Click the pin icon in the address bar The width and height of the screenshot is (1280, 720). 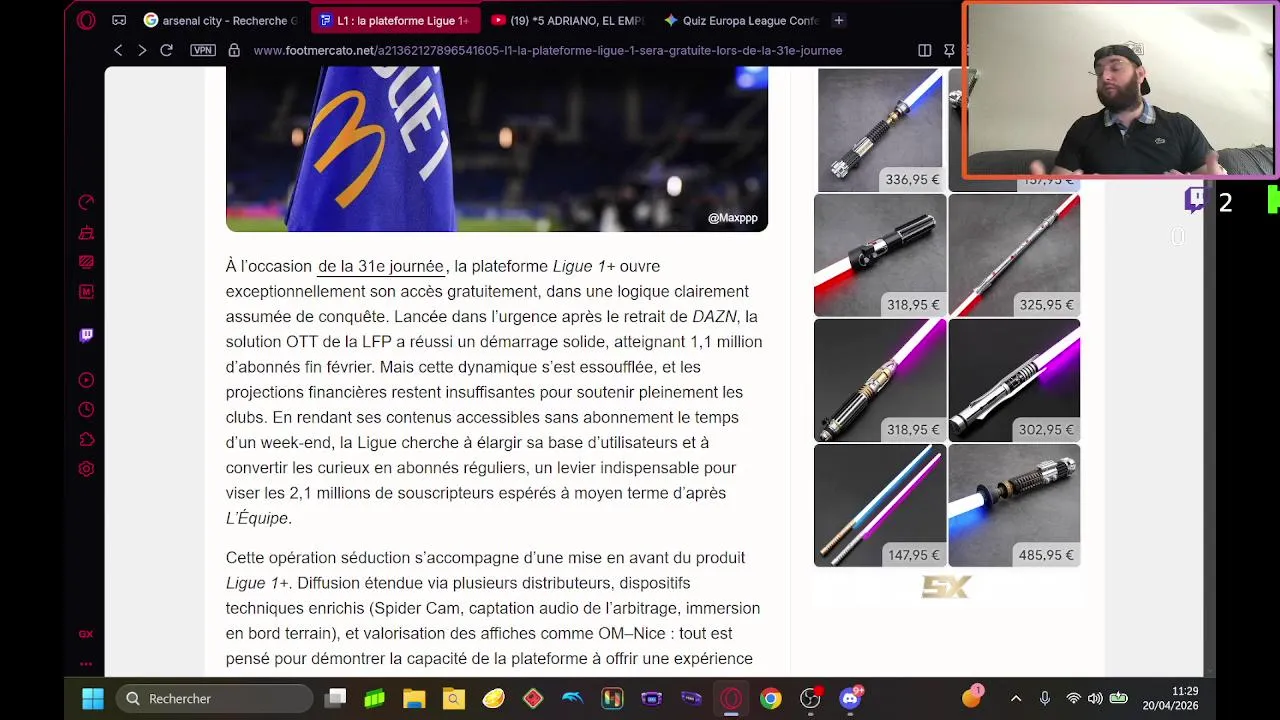949,50
